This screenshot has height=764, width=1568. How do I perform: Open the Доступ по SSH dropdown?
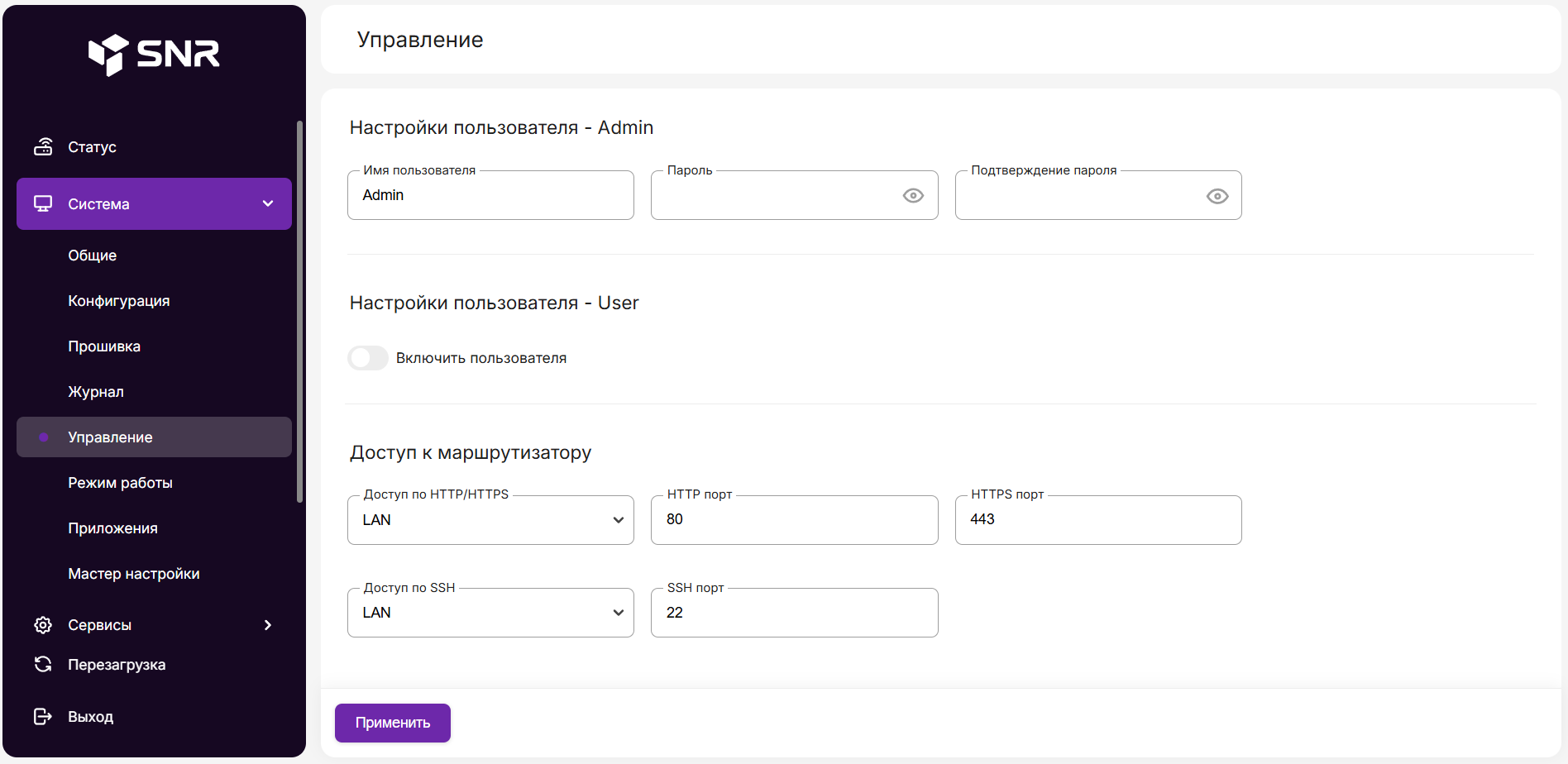tap(490, 613)
